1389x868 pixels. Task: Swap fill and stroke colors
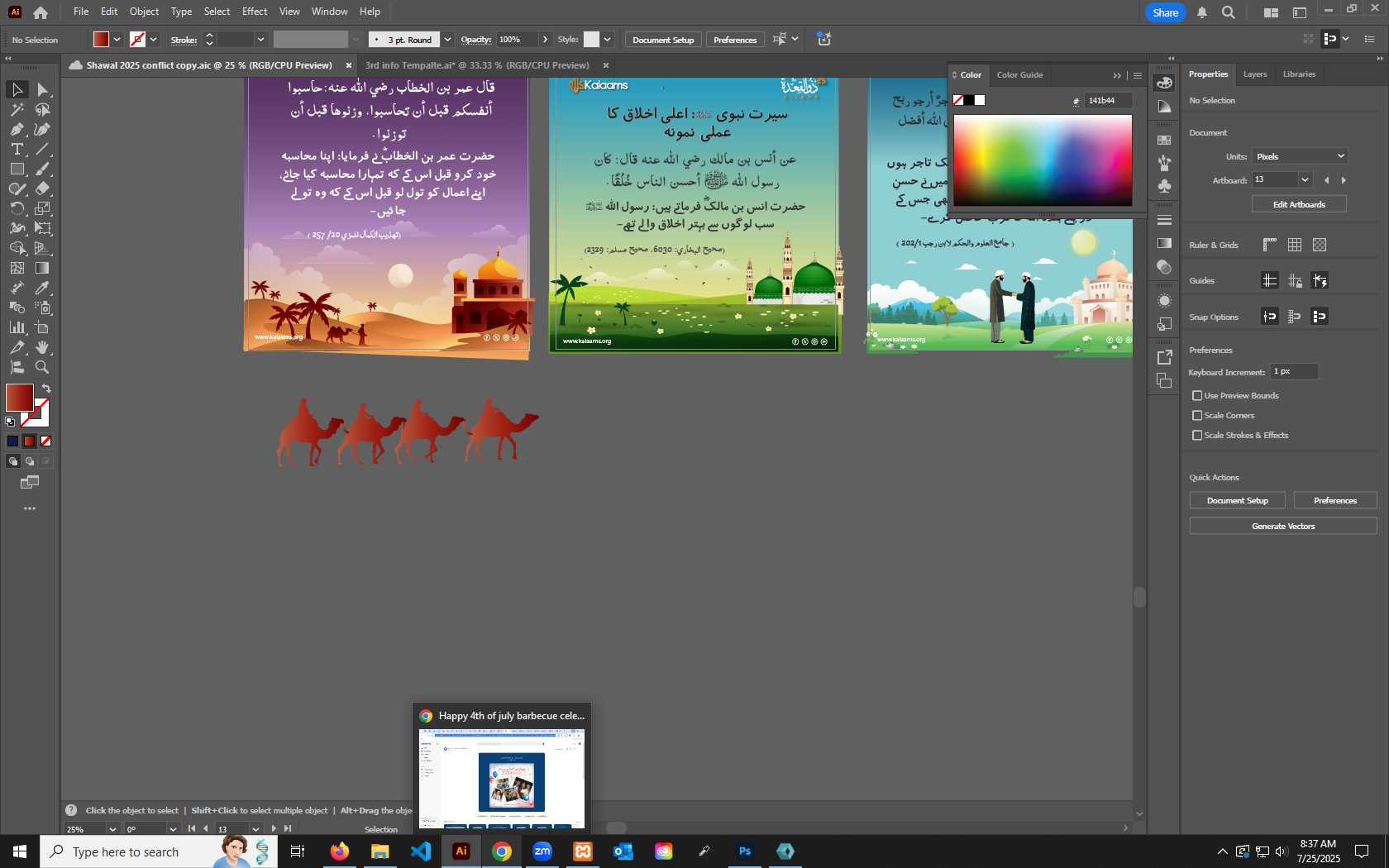pos(46,389)
